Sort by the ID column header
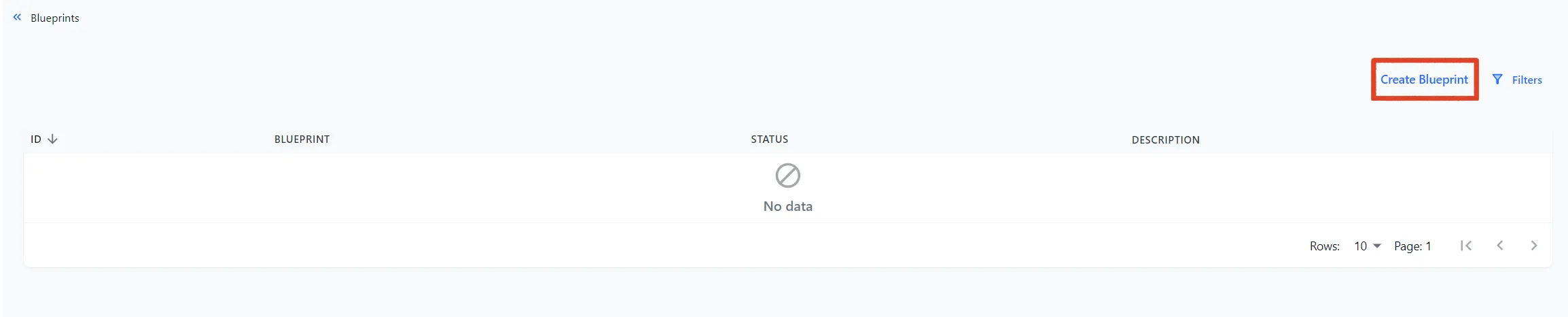 (x=36, y=139)
